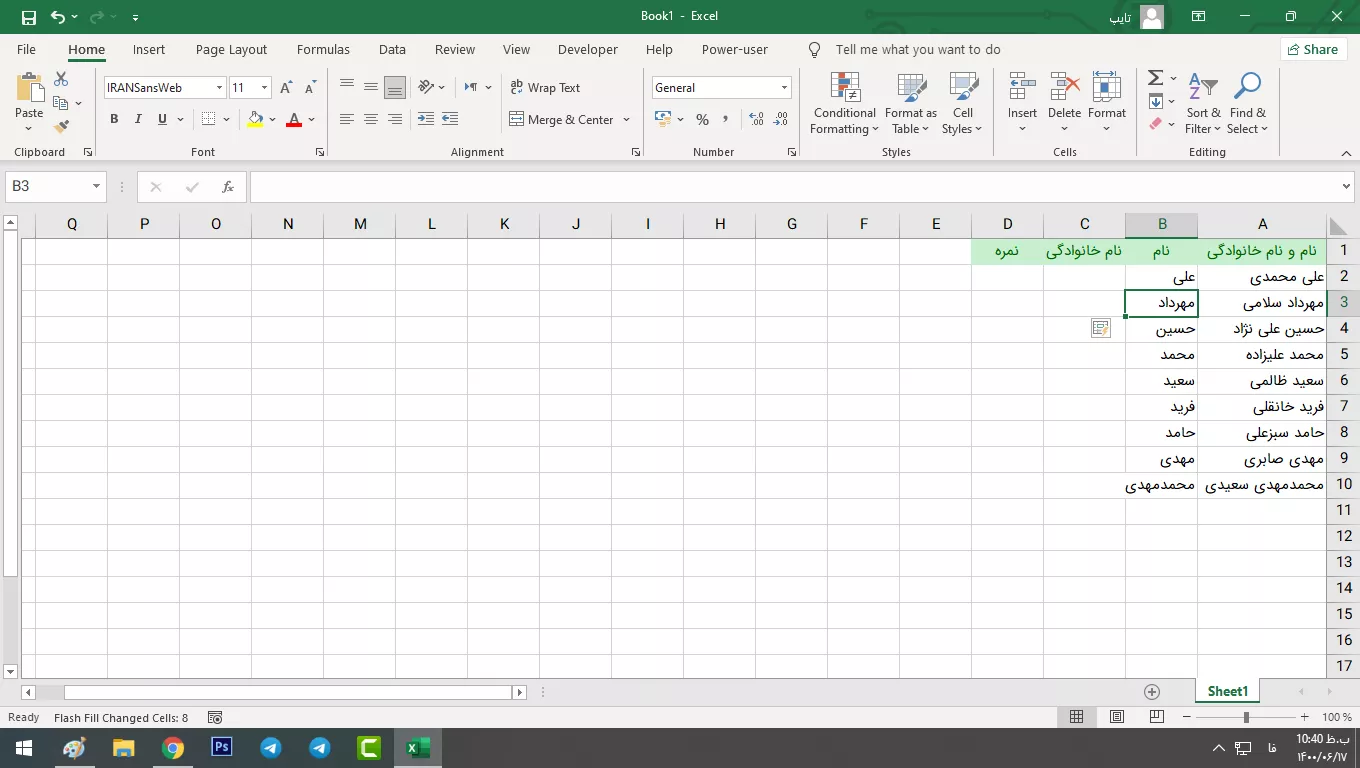
Task: Open the File tab
Action: 26,49
